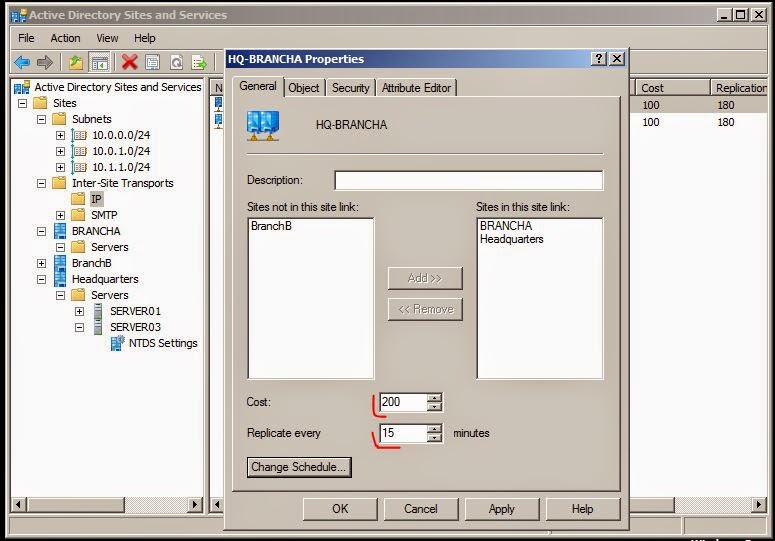The width and height of the screenshot is (775, 541).
Task: Toggle the Show/Hide console tree icon
Action: 99,62
